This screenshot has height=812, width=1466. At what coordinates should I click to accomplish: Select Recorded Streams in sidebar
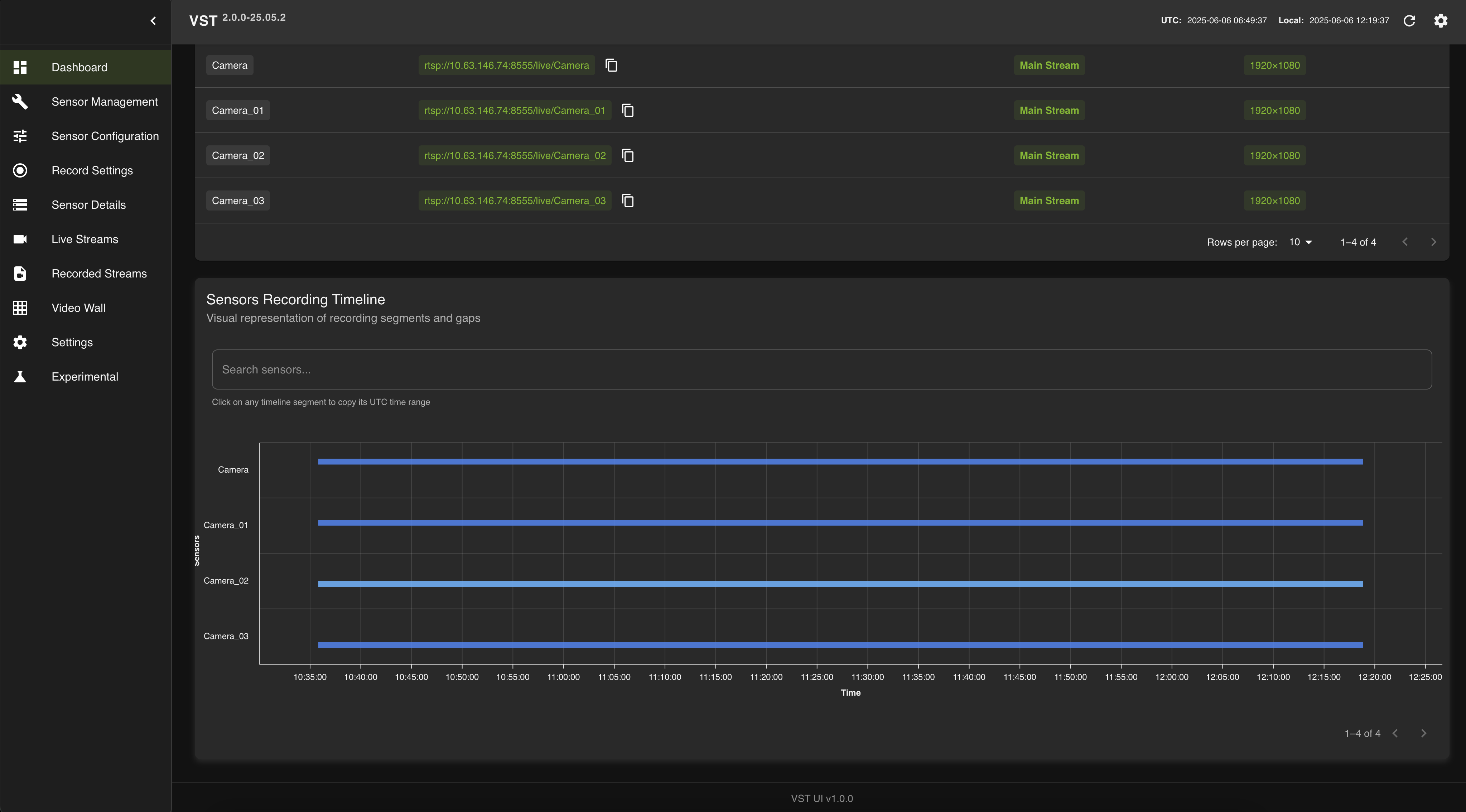[99, 274]
